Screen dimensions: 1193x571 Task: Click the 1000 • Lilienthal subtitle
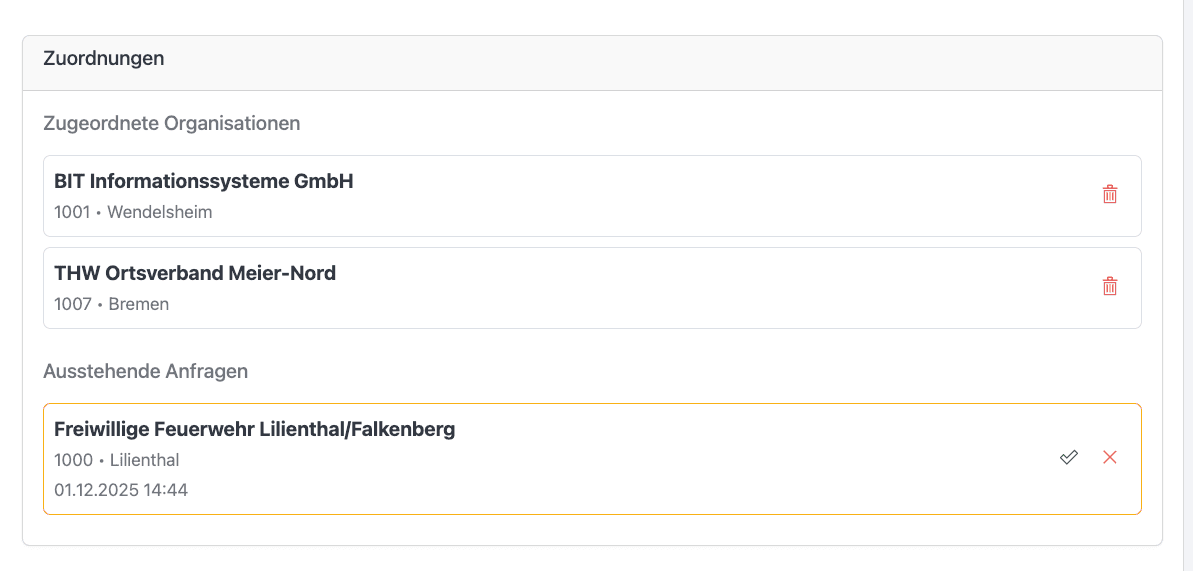[x=117, y=460]
